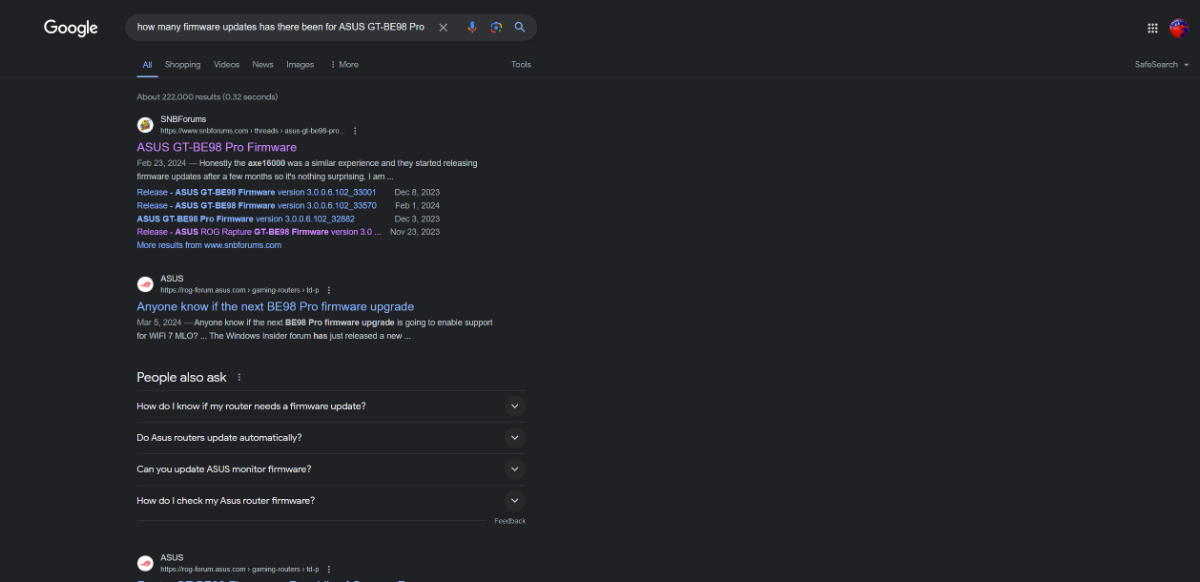Submit search with the magnifier icon
This screenshot has width=1200, height=582.
(x=520, y=27)
